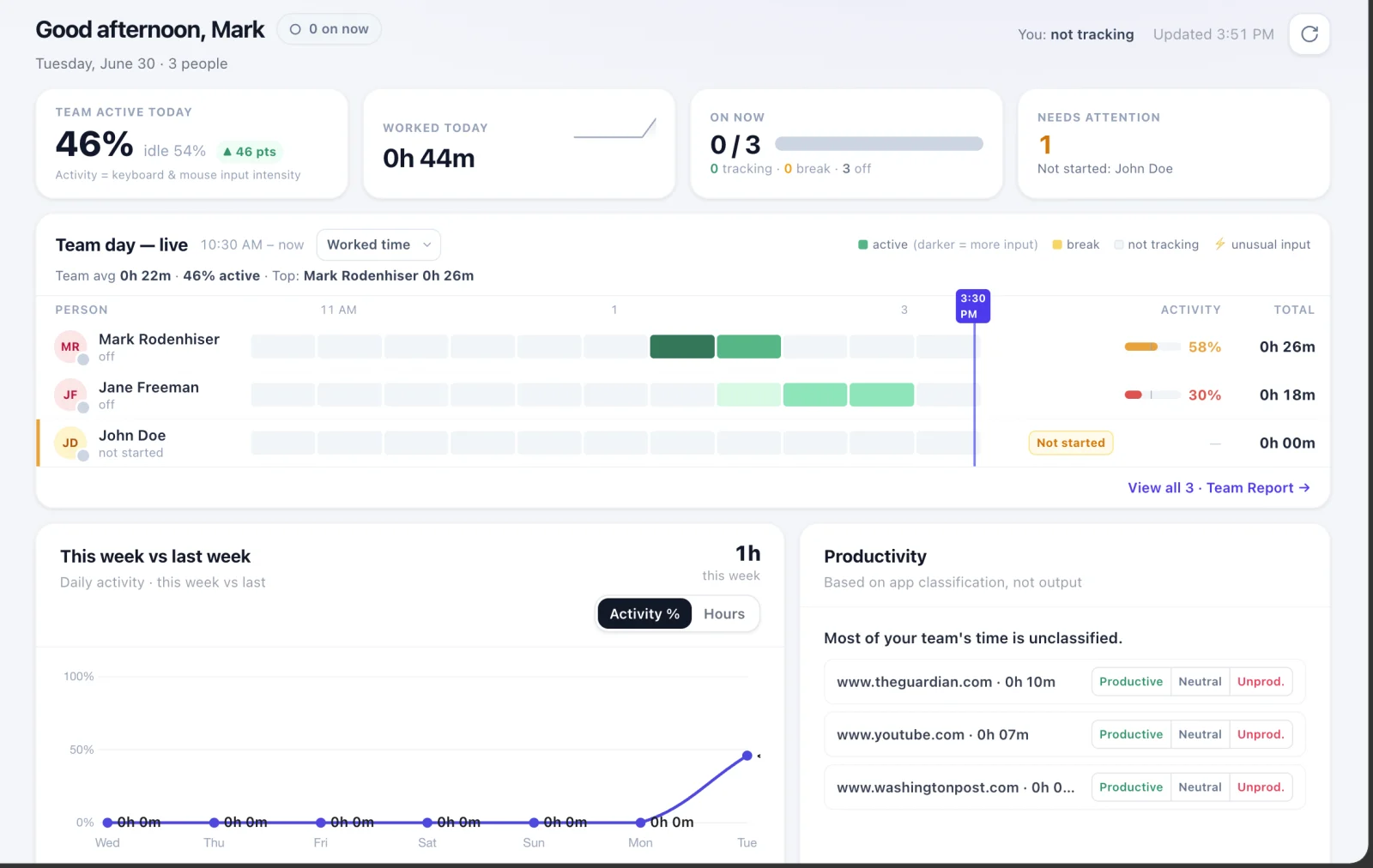The image size is (1373, 868).
Task: Select the John Doe name
Action: [x=132, y=435]
